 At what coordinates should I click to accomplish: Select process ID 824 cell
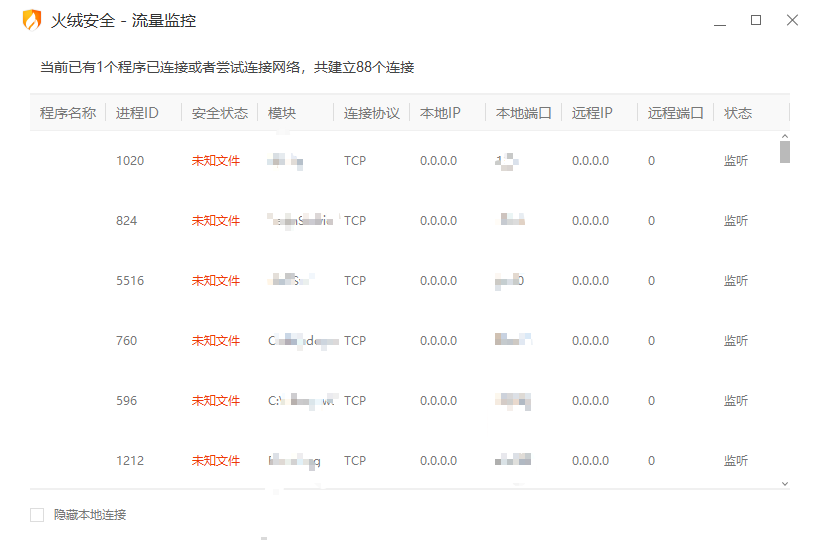[127, 221]
